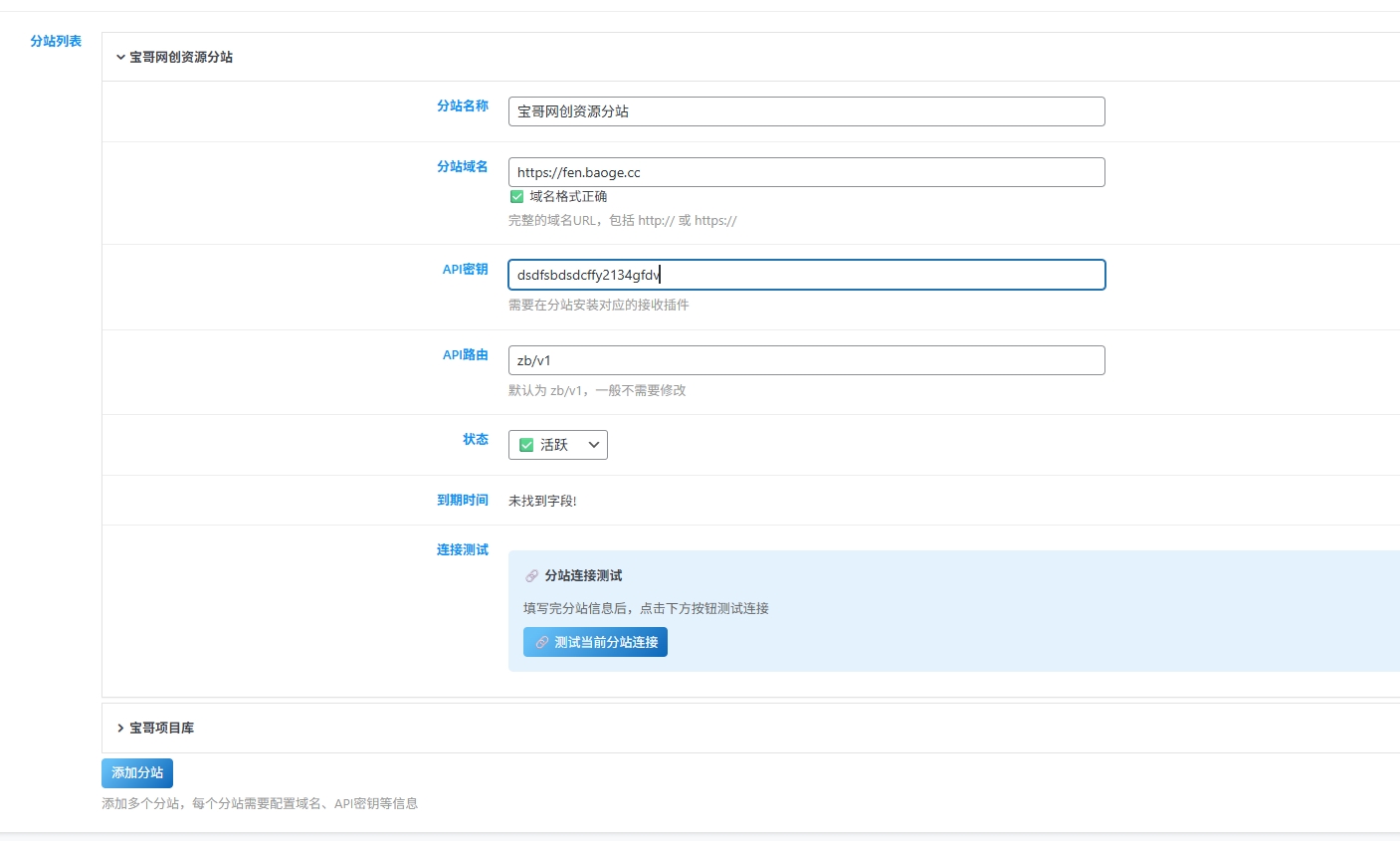Viewport: 1400px width, 841px height.
Task: Click the 状态 field label
Action: (x=476, y=439)
